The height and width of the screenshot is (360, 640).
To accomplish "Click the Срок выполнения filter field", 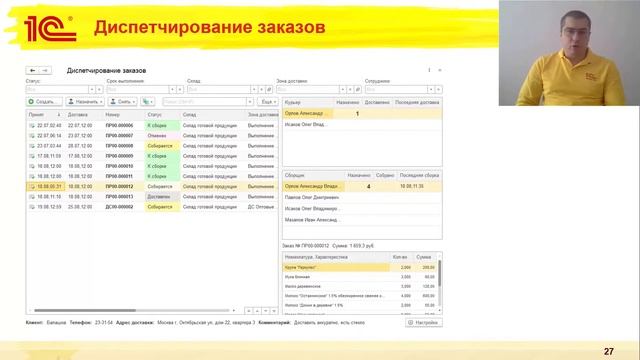I will coord(138,89).
